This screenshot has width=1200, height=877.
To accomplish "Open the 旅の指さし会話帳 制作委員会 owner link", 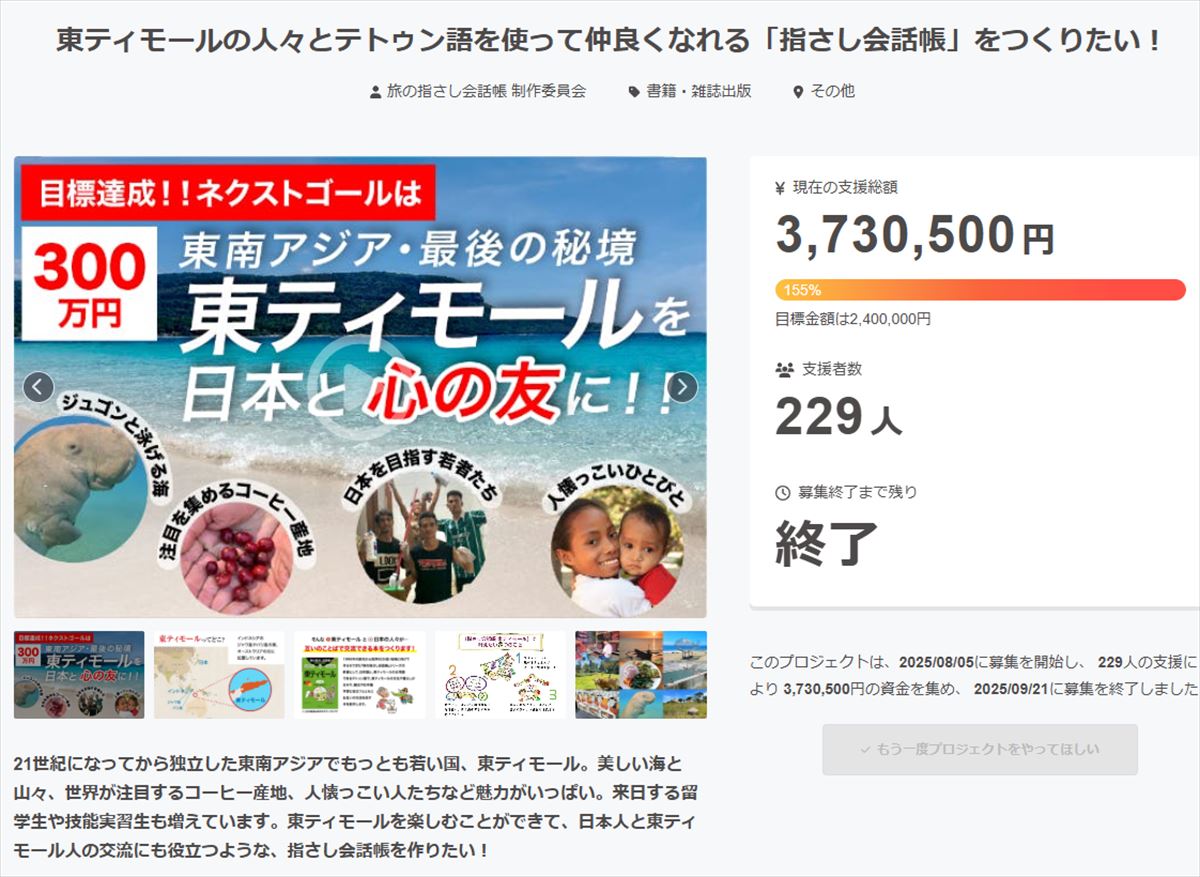I will (x=486, y=91).
